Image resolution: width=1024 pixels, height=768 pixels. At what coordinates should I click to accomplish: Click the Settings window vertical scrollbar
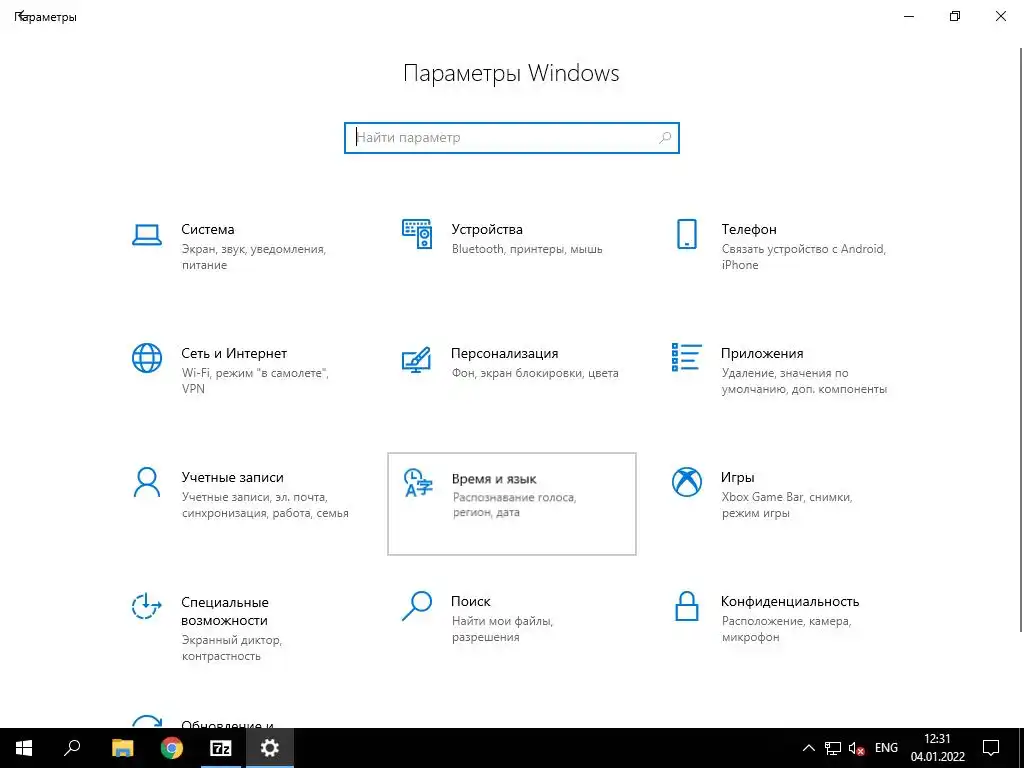pyautogui.click(x=1020, y=340)
